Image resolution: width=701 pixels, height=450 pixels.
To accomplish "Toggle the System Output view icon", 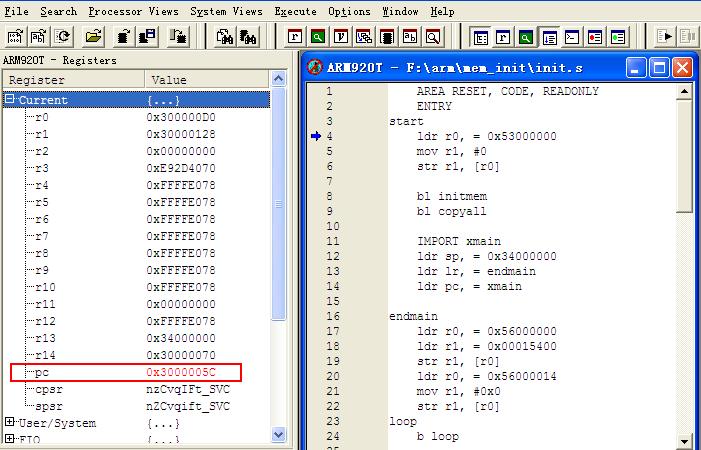I will [549, 38].
